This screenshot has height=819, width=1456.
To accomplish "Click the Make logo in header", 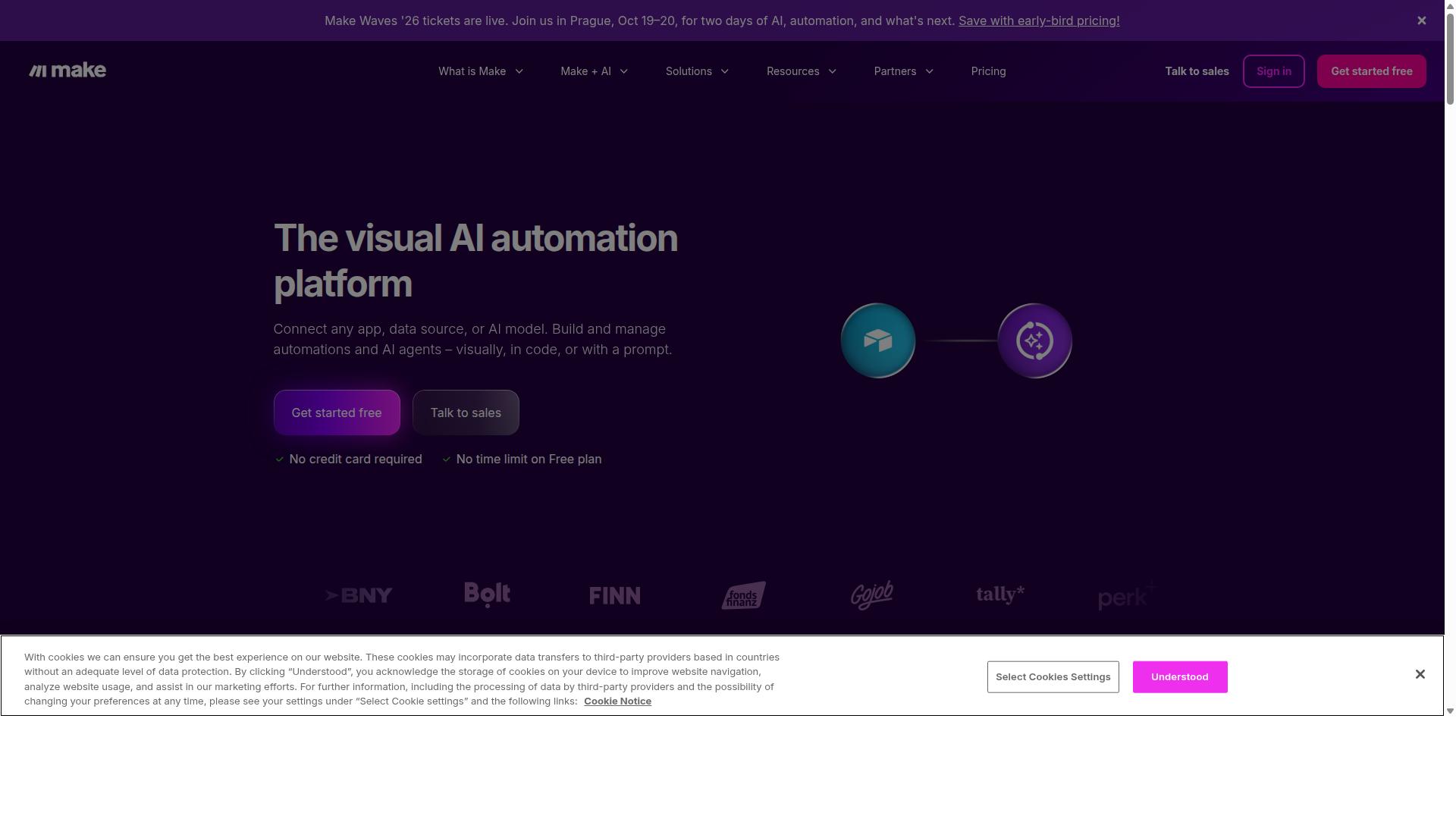I will [x=67, y=71].
